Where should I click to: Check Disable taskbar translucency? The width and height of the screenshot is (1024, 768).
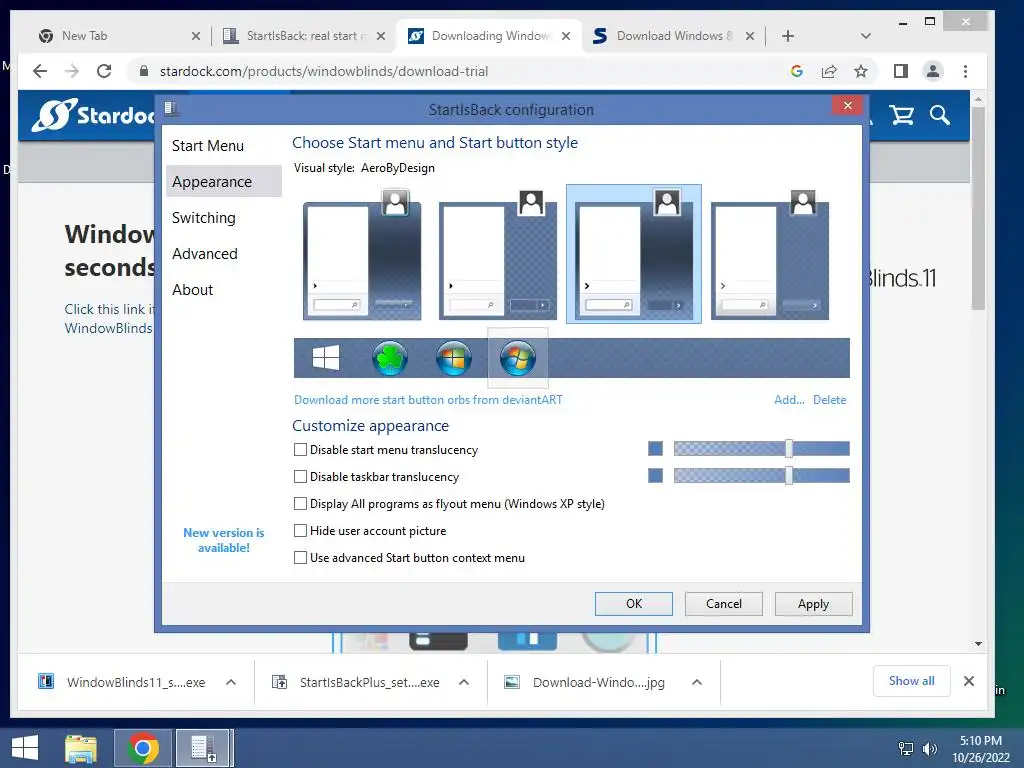[300, 477]
